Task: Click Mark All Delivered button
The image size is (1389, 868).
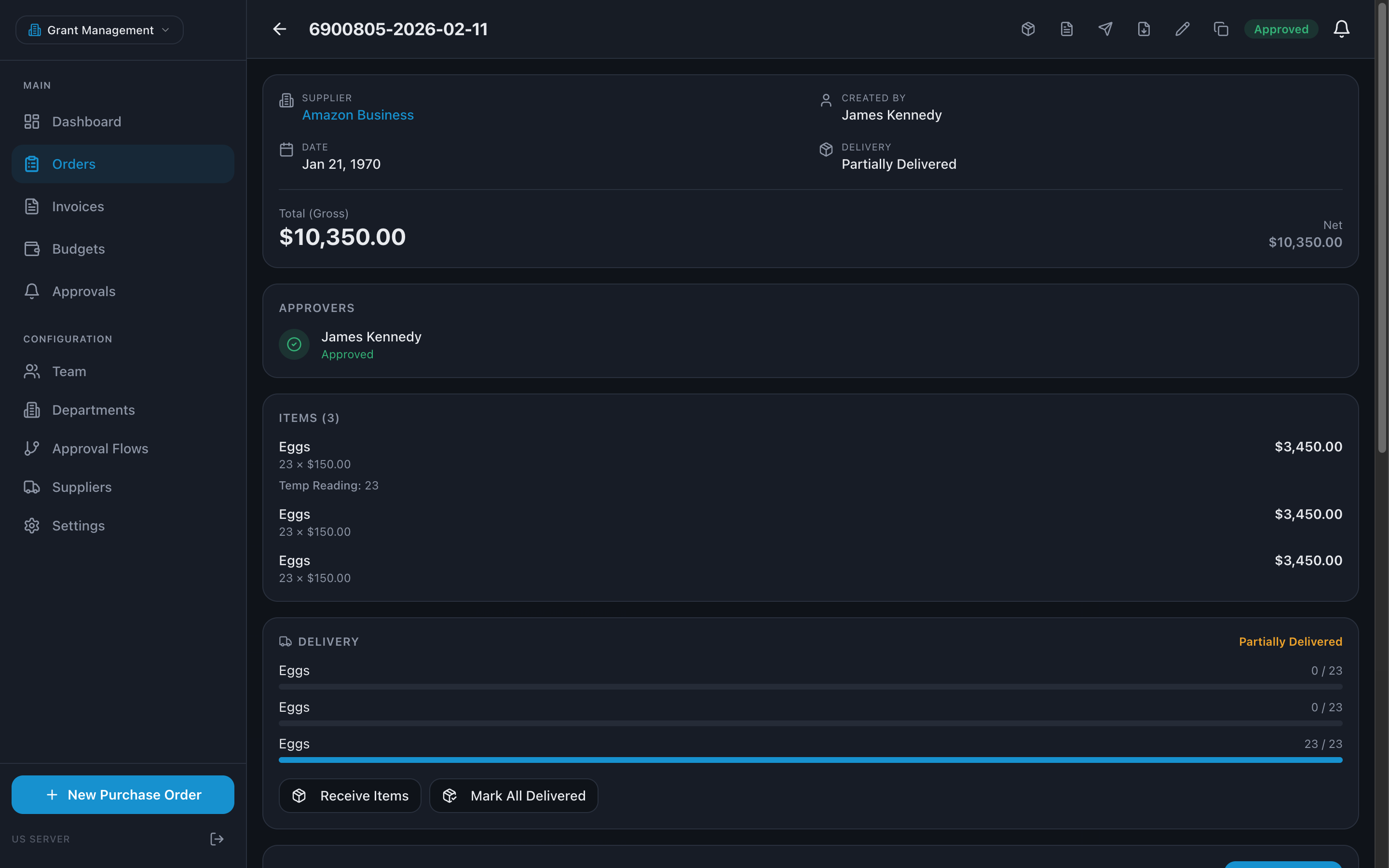Action: coord(514,796)
